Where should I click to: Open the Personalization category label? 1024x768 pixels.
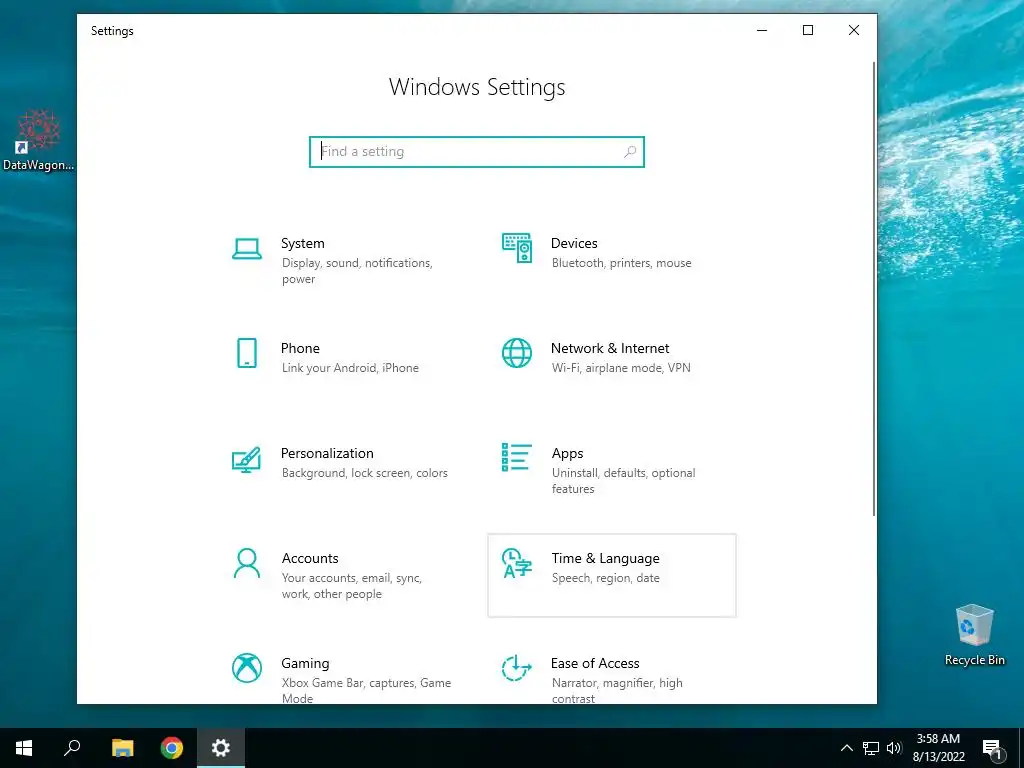tap(327, 453)
